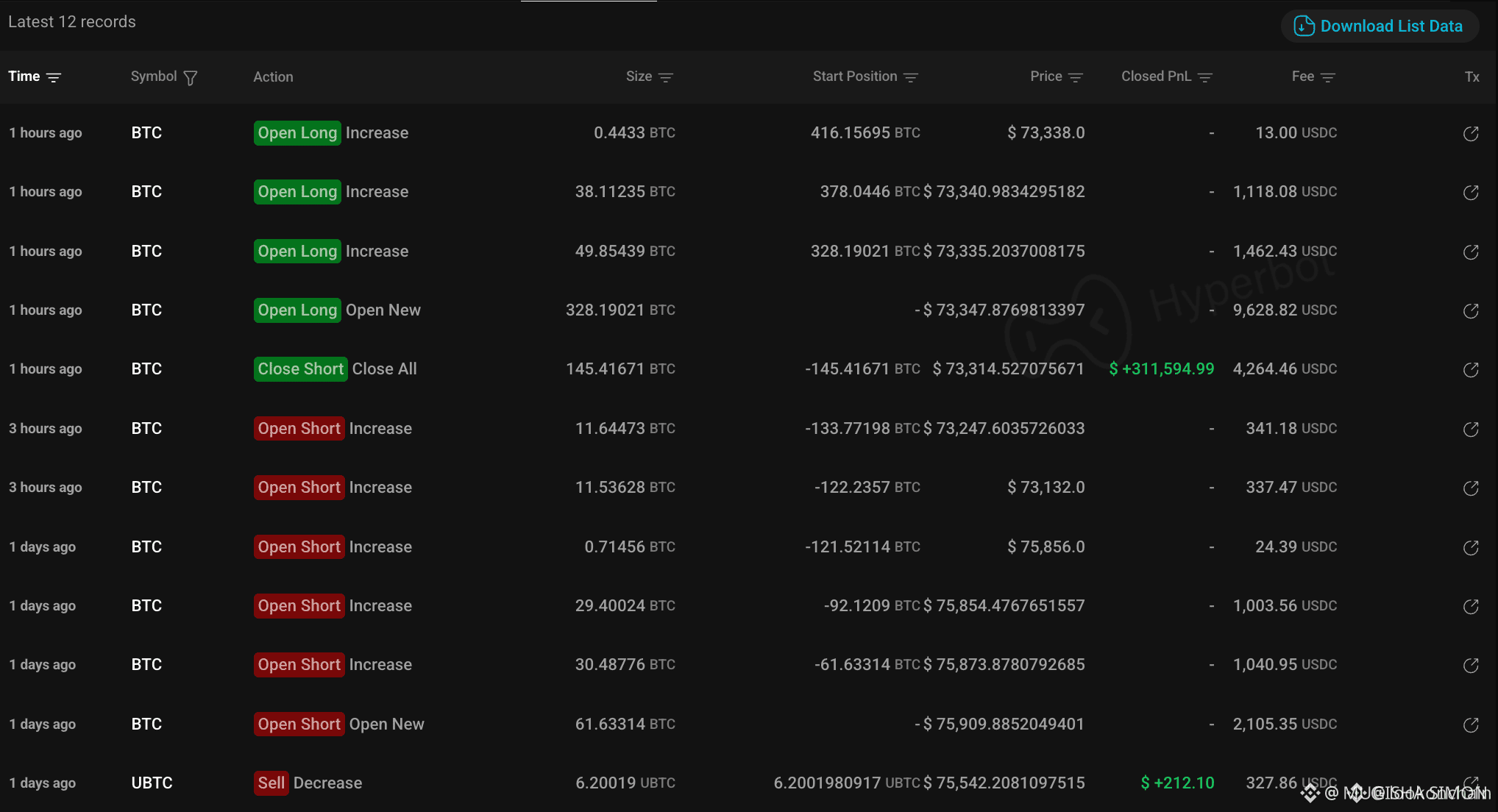
Task: Click the "$ 73,338.0" price
Action: pyautogui.click(x=1046, y=132)
